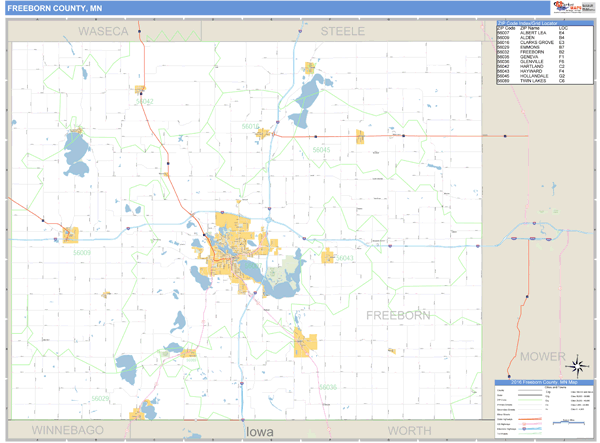Image resolution: width=600 pixels, height=443 pixels.
Task: Click the 56043 ZIP code label on map
Action: click(345, 259)
